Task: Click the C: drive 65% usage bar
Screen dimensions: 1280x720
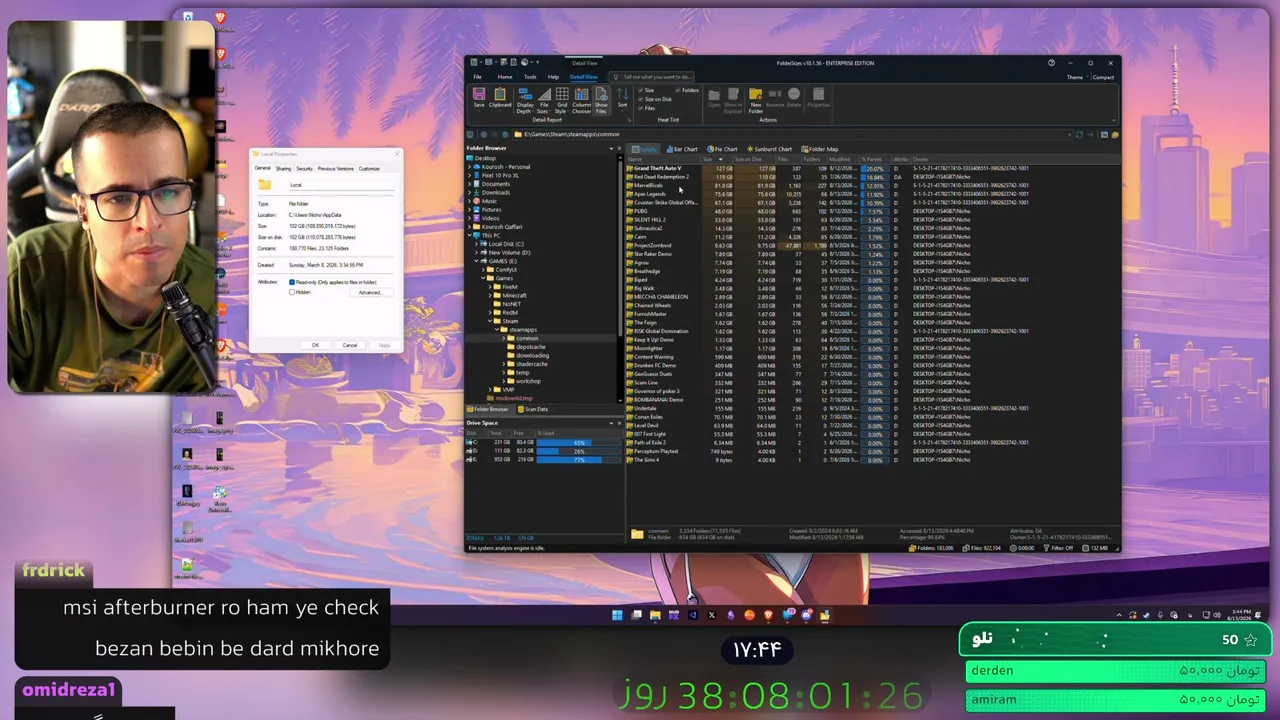Action: [578, 442]
